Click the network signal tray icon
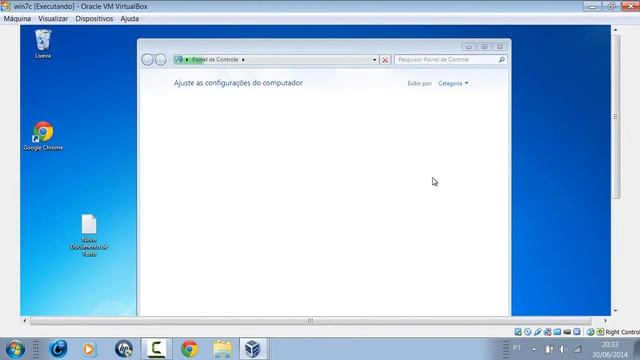640x360 pixels. [577, 349]
